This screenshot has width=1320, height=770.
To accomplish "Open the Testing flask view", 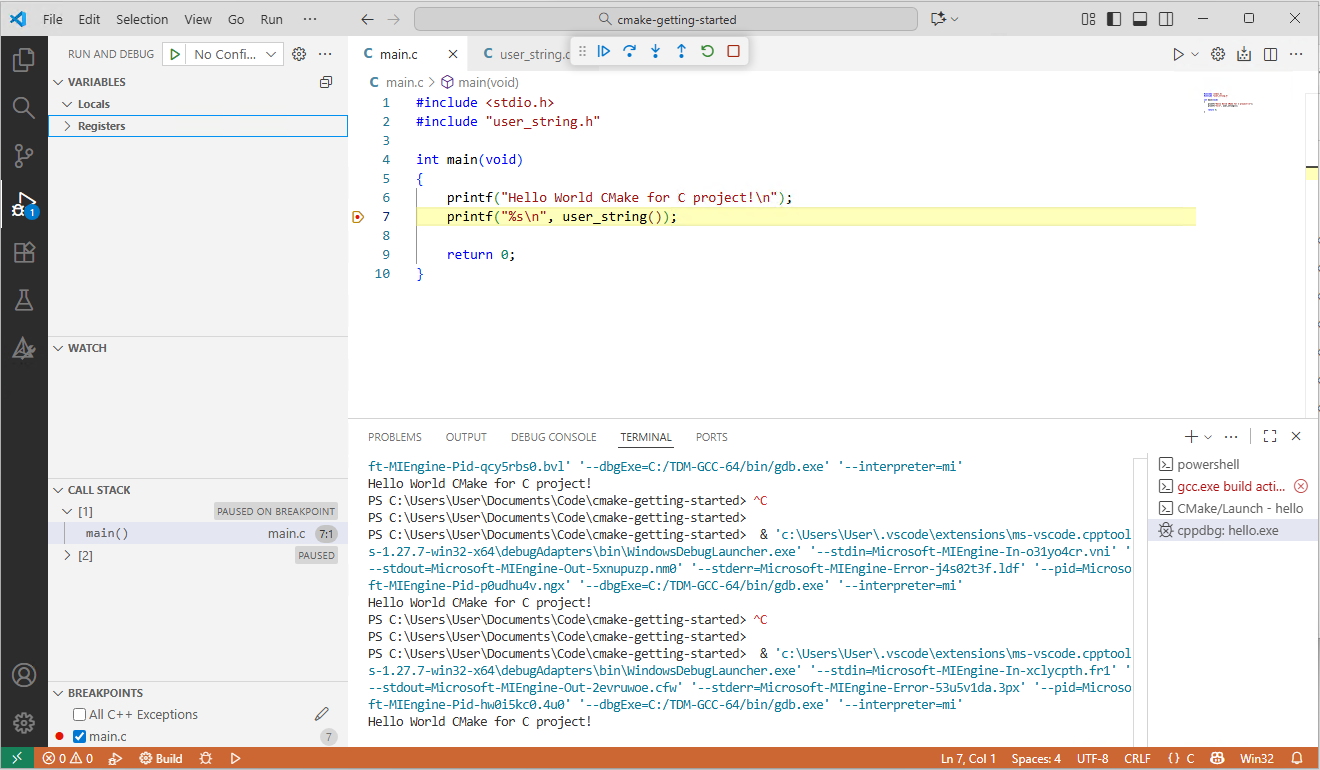I will click(x=24, y=300).
